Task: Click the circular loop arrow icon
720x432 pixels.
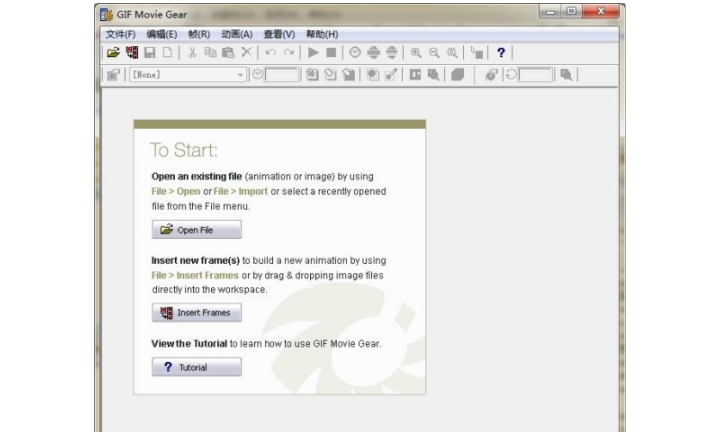Action: coord(511,74)
